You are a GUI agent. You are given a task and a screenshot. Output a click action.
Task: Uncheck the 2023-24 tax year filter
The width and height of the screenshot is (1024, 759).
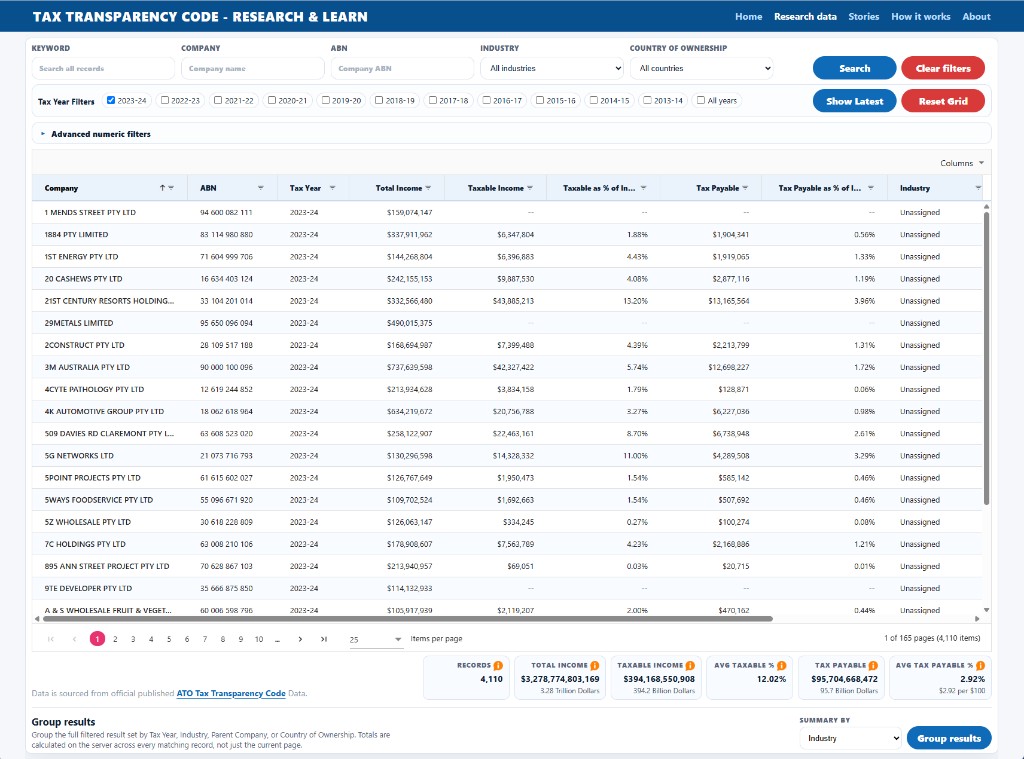coord(111,100)
